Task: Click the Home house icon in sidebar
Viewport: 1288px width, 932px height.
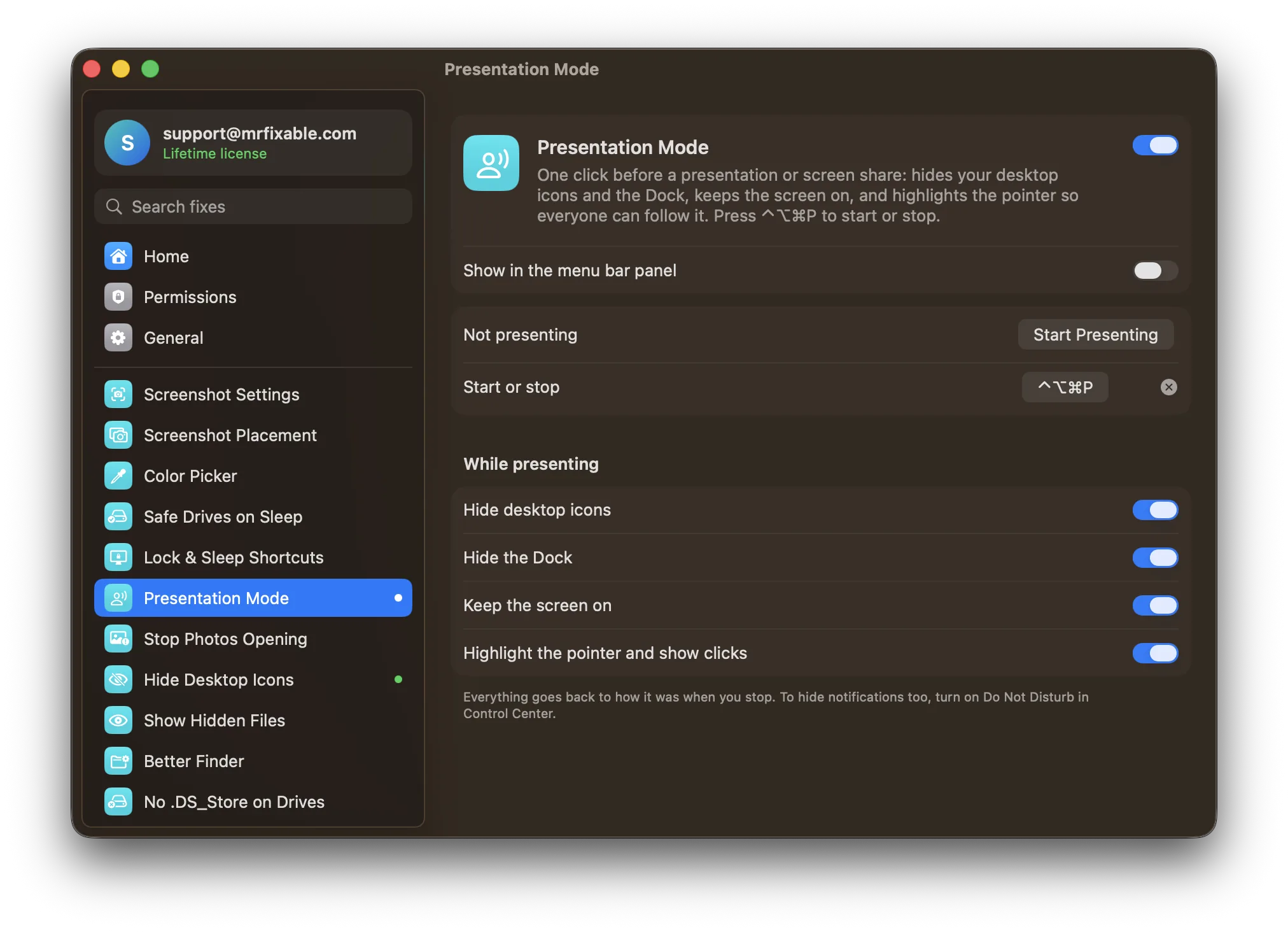Action: [118, 257]
